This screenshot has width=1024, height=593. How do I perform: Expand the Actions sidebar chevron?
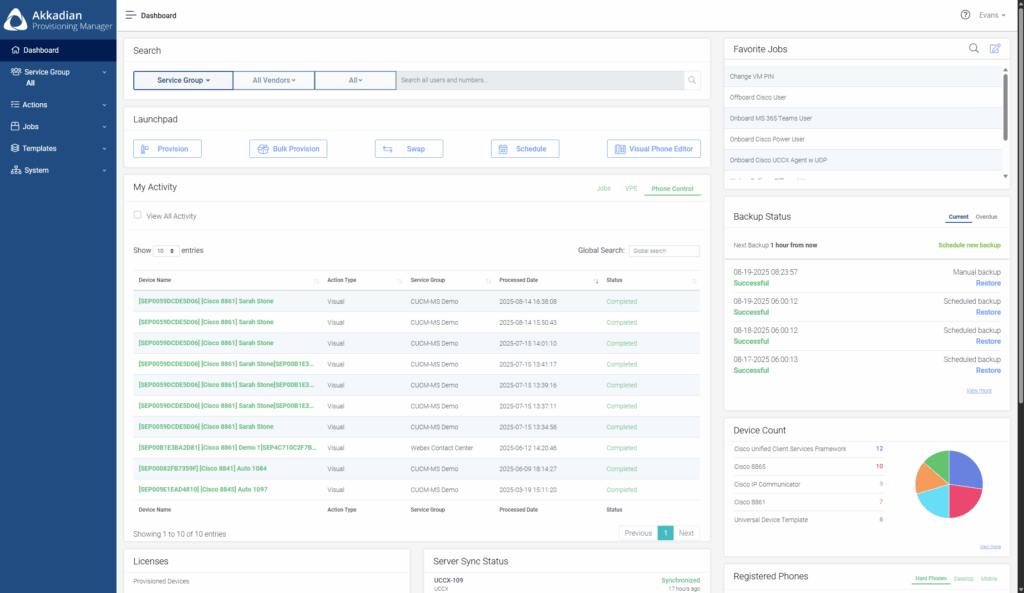click(104, 104)
